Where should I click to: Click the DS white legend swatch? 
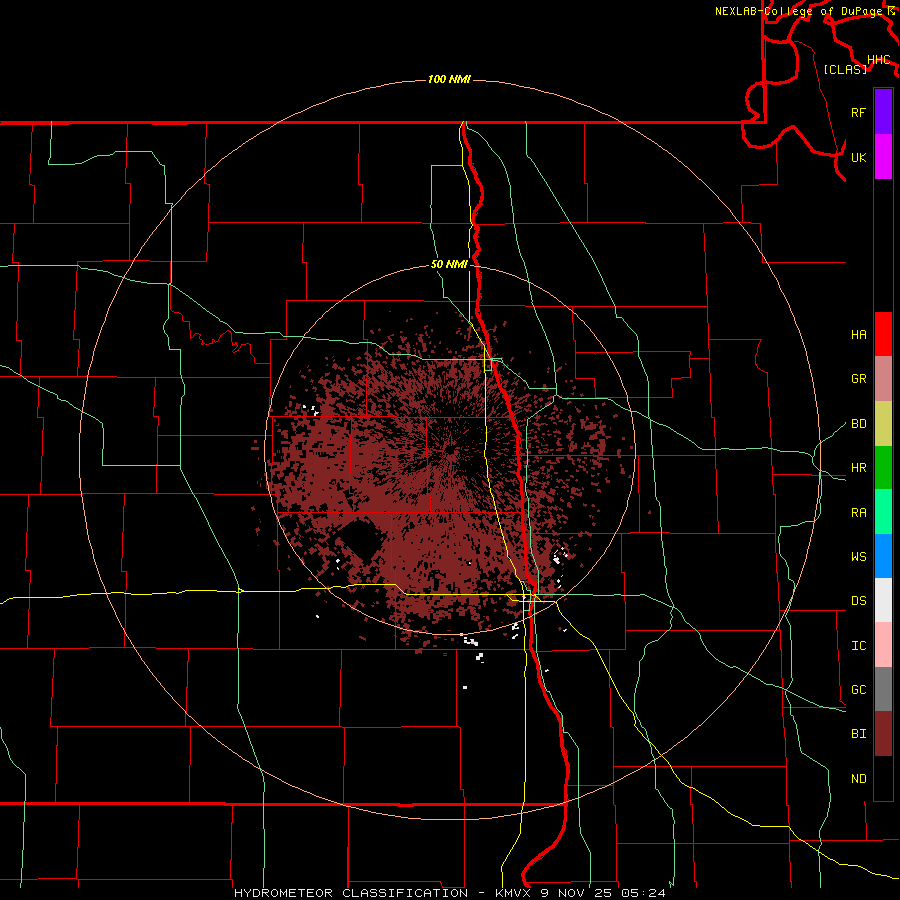[883, 600]
